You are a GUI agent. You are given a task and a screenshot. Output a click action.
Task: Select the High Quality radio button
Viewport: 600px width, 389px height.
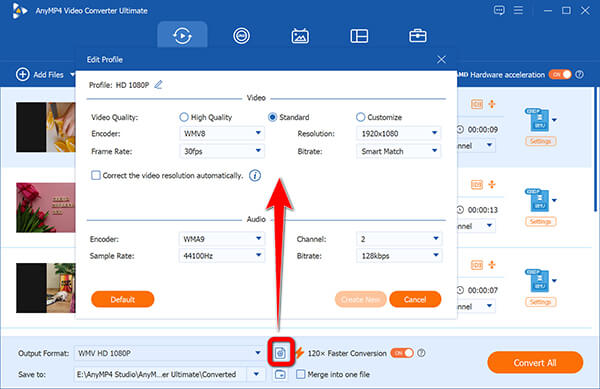pos(184,117)
